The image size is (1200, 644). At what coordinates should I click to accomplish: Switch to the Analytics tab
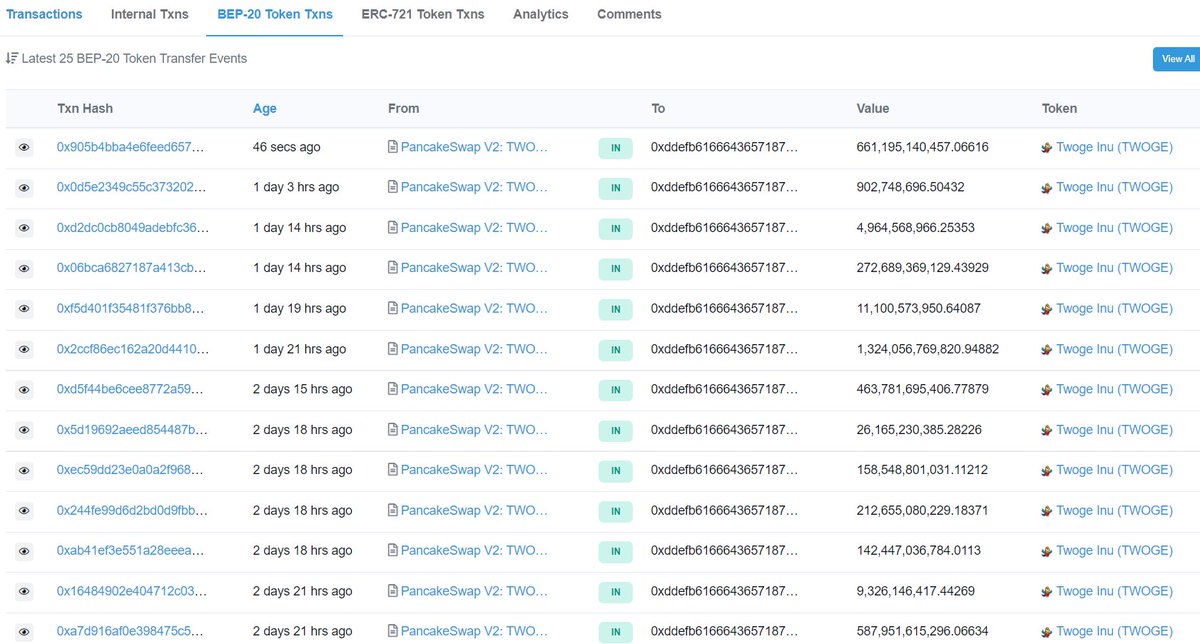[x=541, y=14]
